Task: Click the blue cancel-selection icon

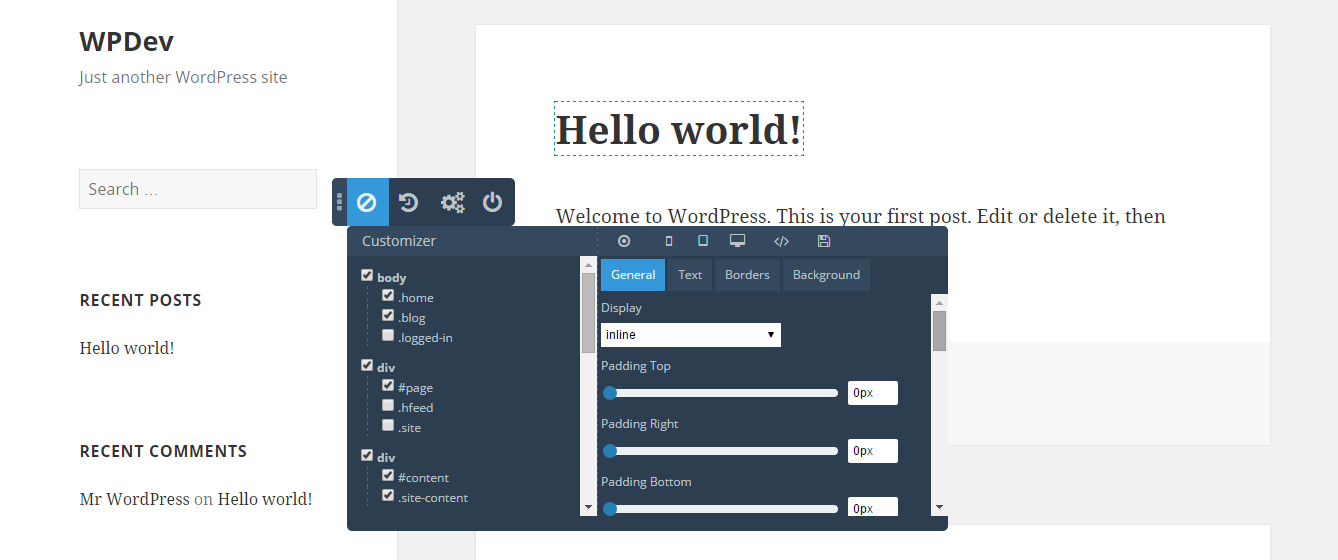Action: [367, 203]
